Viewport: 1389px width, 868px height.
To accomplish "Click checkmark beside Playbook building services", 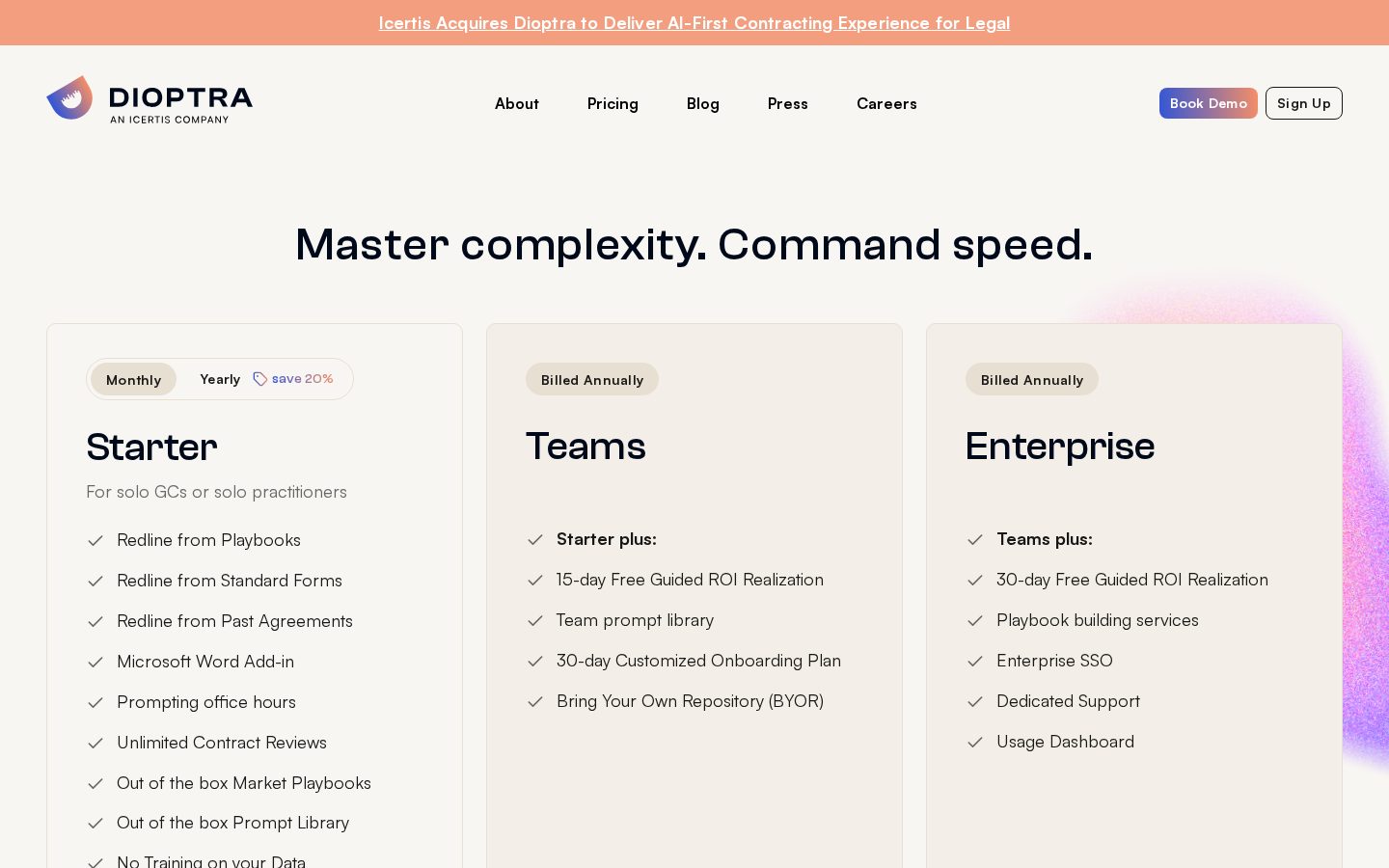I will (975, 621).
